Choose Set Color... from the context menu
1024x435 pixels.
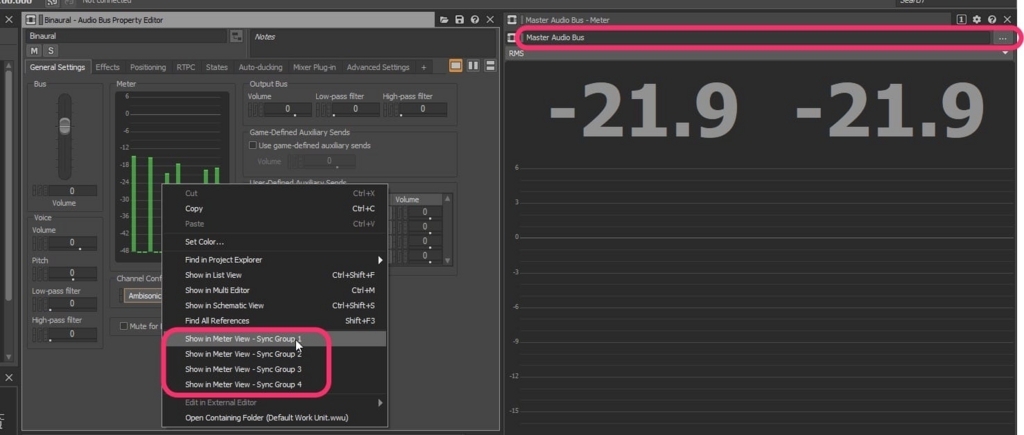pyautogui.click(x=275, y=242)
